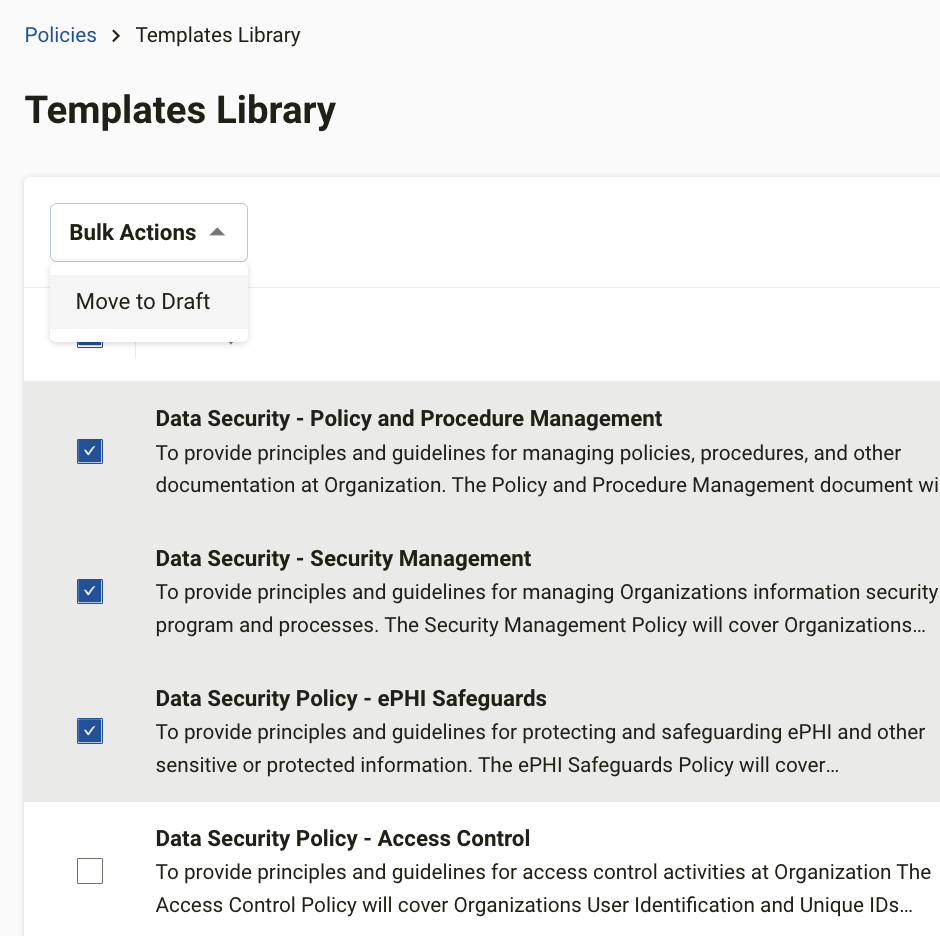Viewport: 940px width, 936px height.
Task: Check the Access Control policy checkbox
Action: (90, 871)
